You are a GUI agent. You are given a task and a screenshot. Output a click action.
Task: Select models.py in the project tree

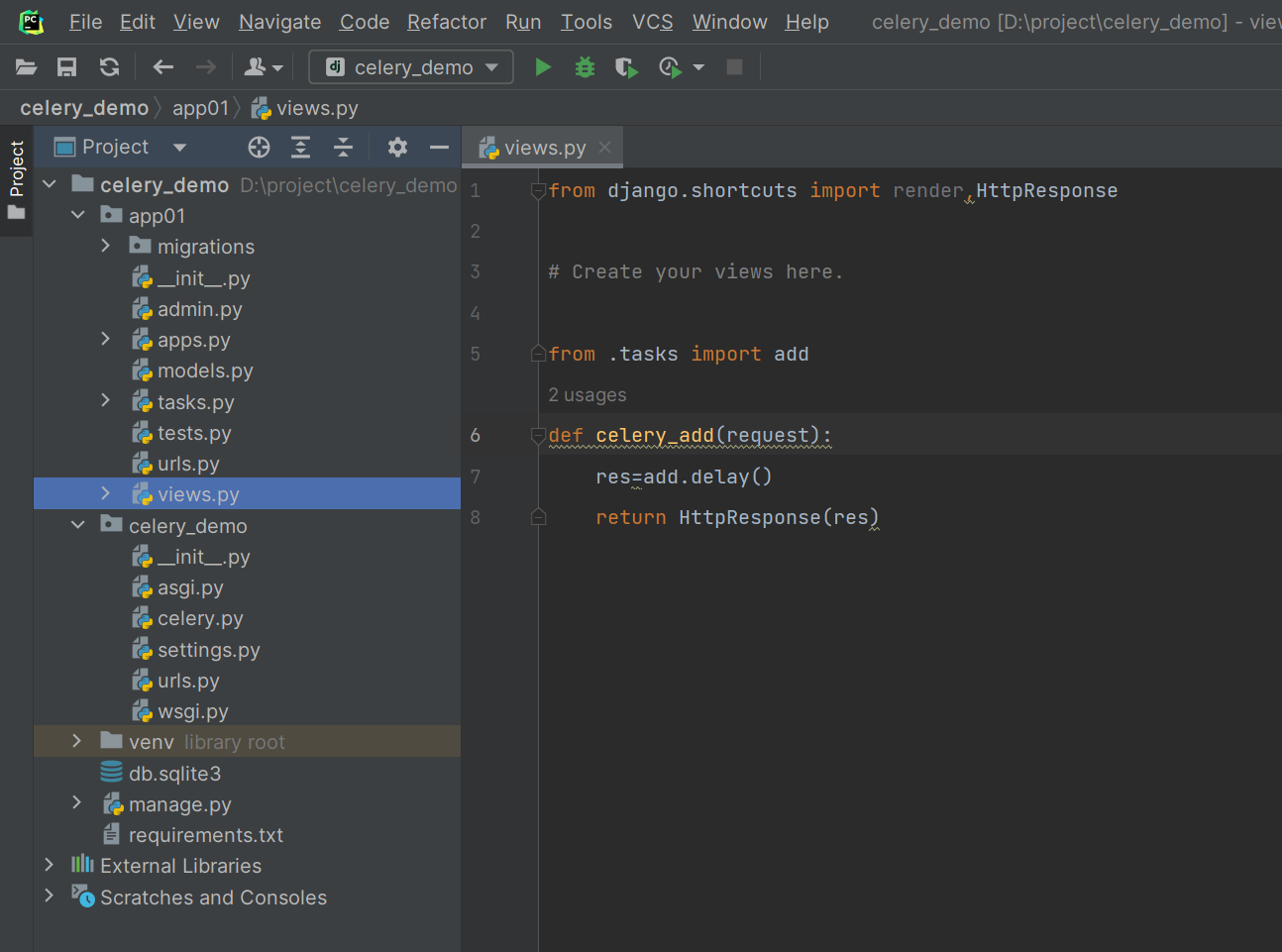tap(205, 370)
